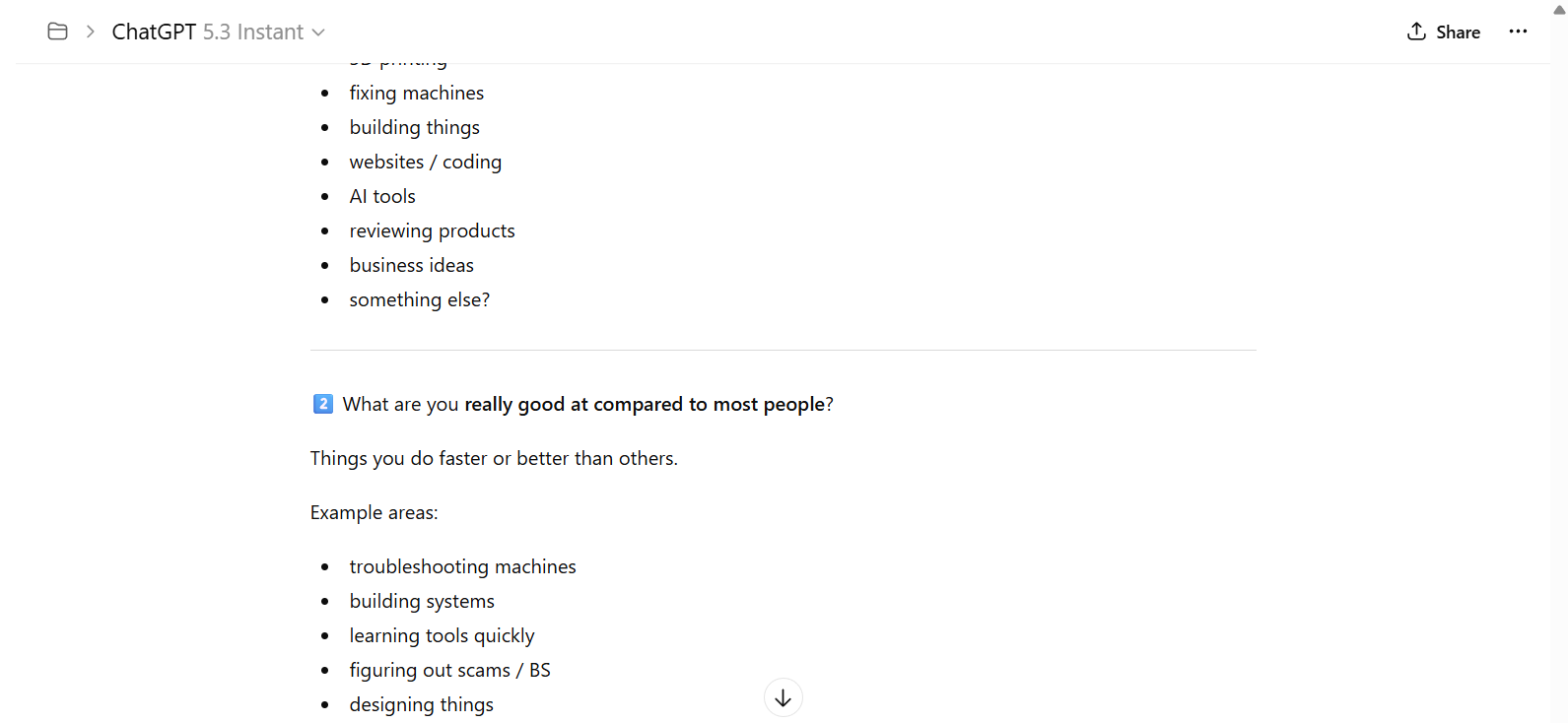Click the "Example areas:" paragraph text
1568x723 pixels.
374,512
